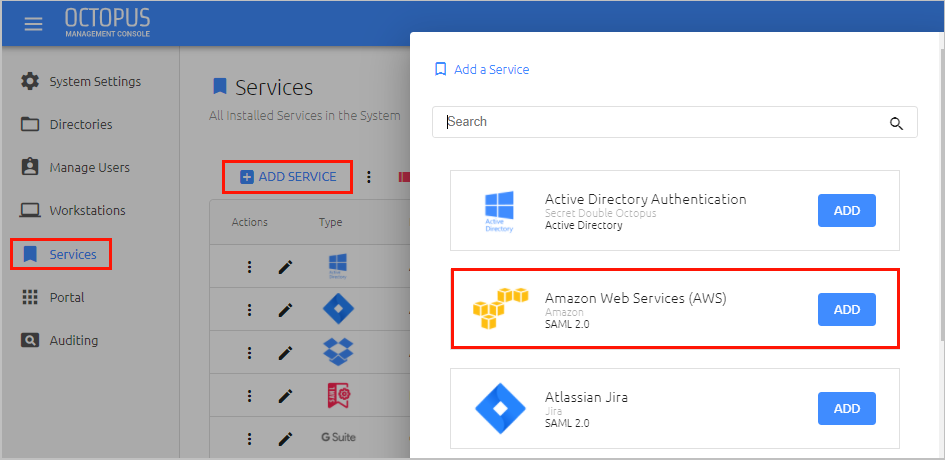This screenshot has height=460, width=945.
Task: Open actions menu for the SAML service row
Action: pos(250,395)
